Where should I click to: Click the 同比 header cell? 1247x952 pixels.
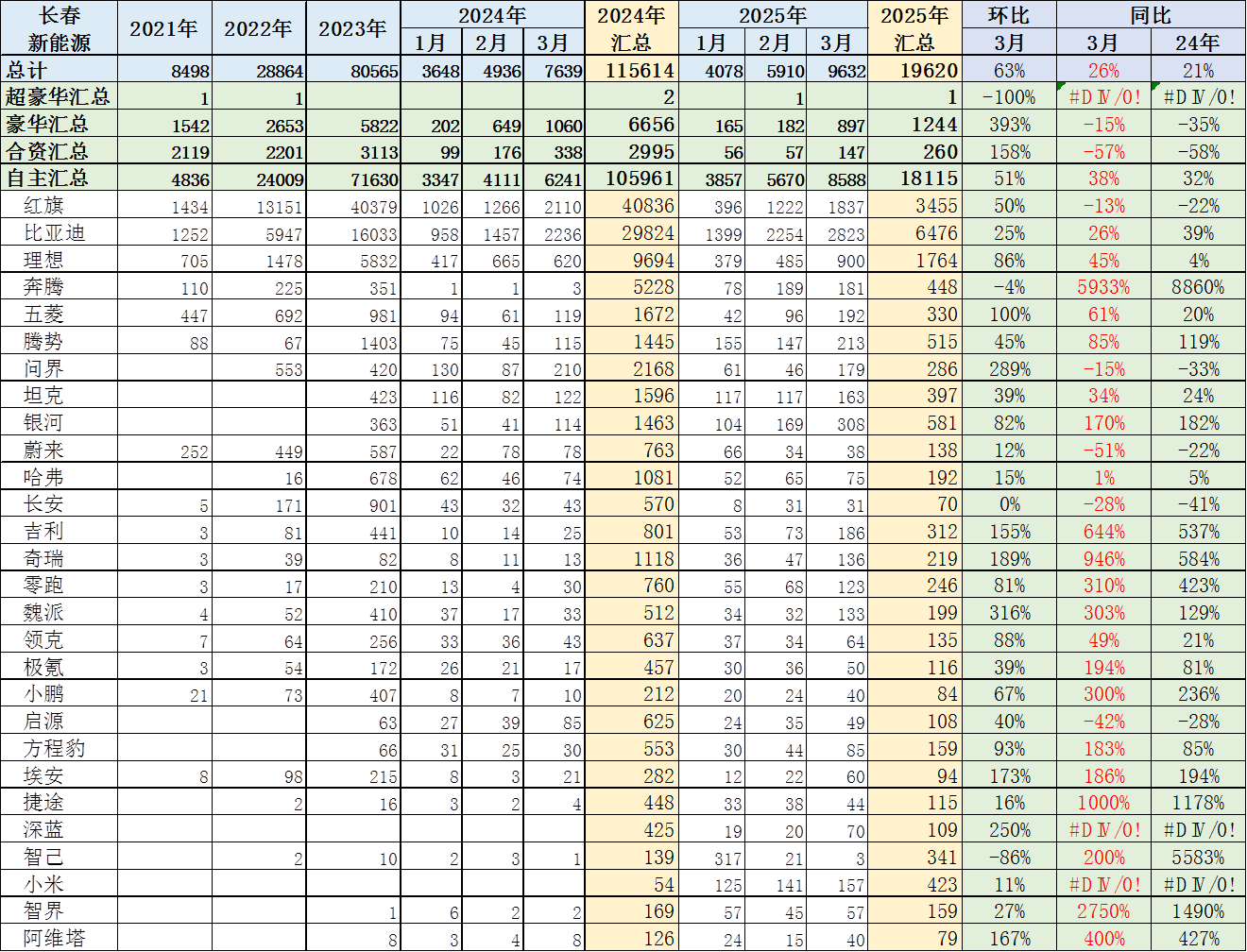(x=1150, y=15)
